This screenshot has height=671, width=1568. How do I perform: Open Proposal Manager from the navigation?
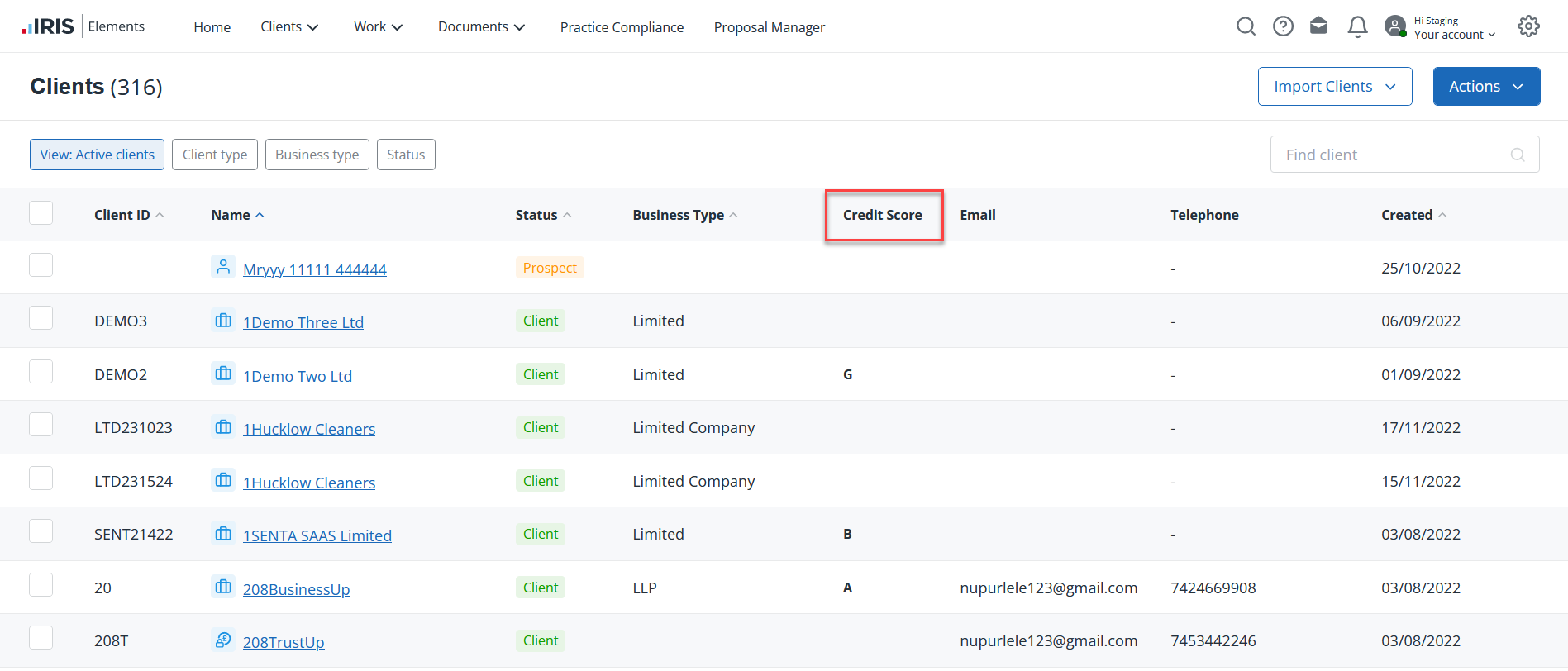[769, 27]
